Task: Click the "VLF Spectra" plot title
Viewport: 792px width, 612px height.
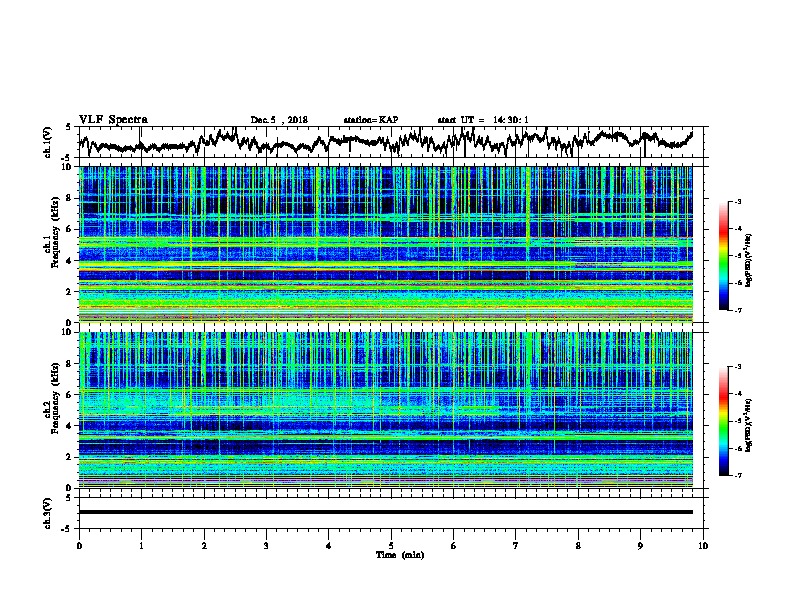Action: pyautogui.click(x=113, y=120)
